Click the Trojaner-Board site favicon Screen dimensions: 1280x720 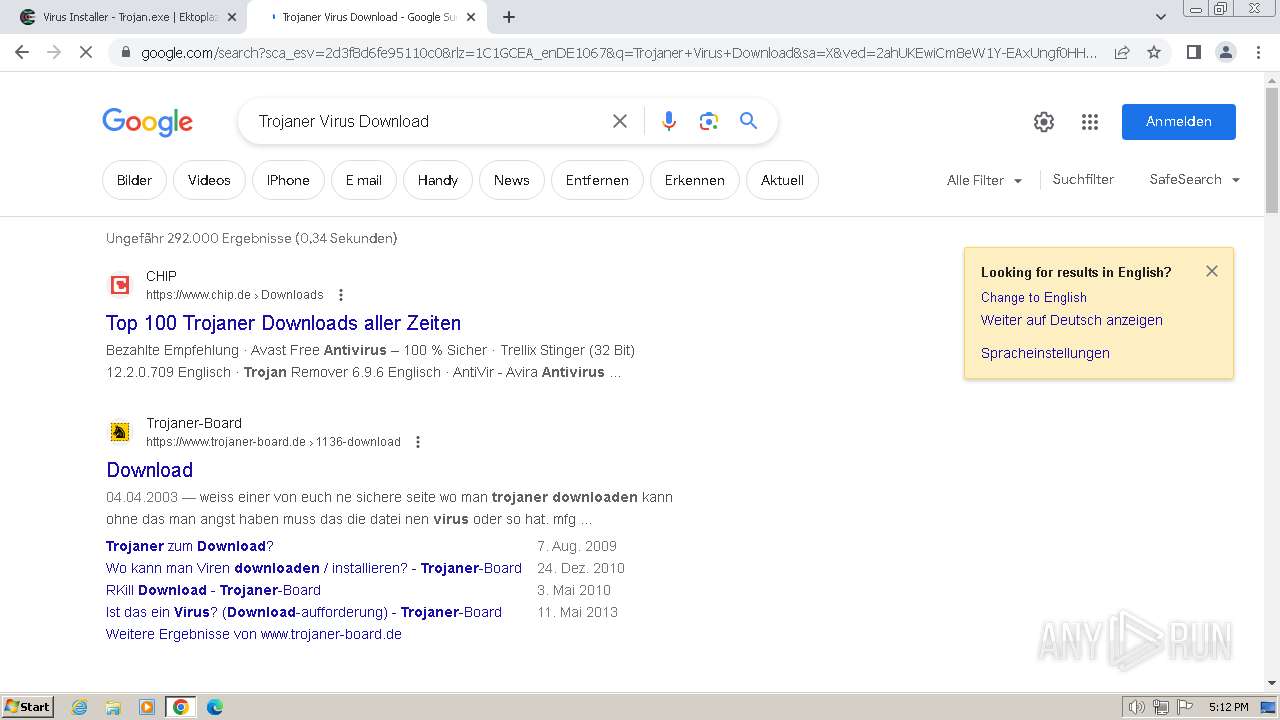point(120,432)
